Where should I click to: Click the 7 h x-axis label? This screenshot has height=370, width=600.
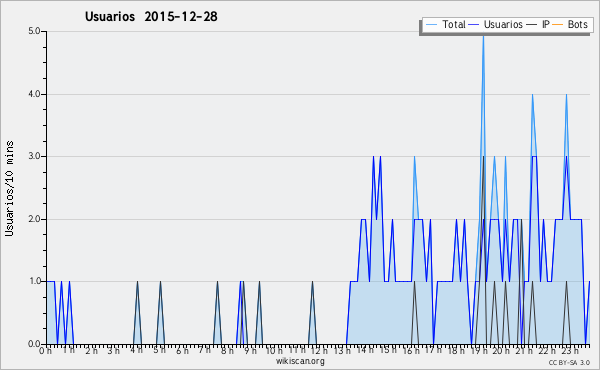[204, 350]
